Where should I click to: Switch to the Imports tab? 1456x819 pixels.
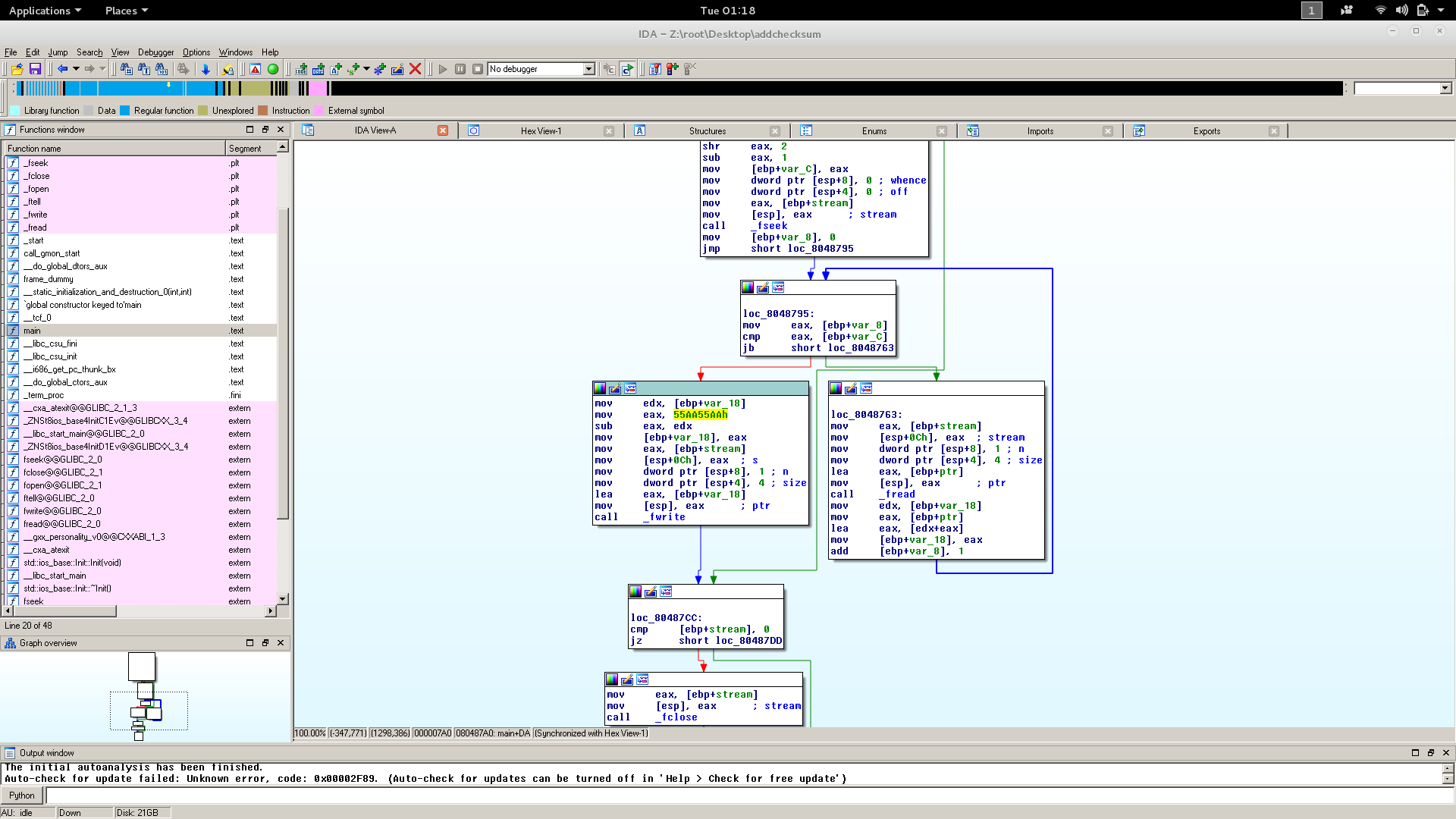[x=1040, y=131]
